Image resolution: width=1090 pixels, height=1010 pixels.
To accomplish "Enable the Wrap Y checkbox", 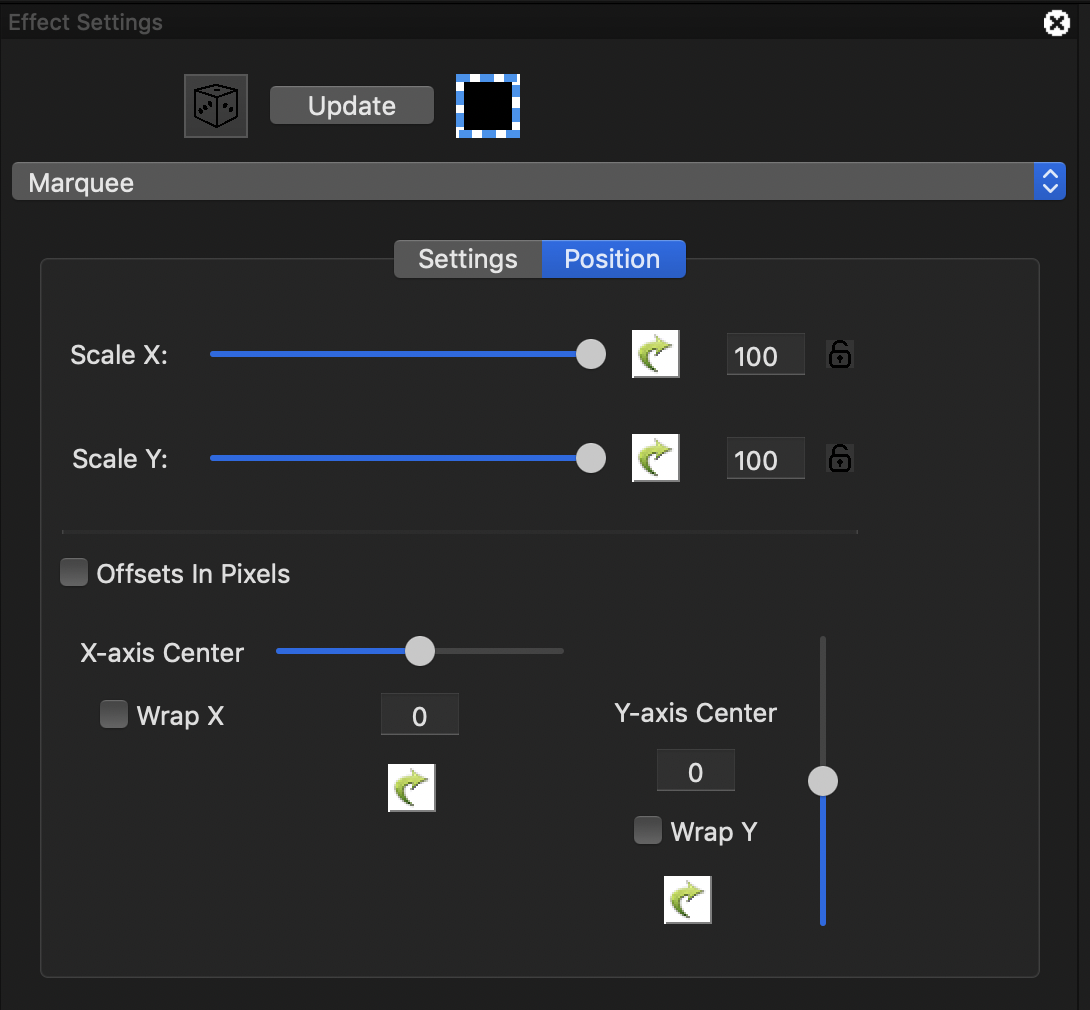I will (x=648, y=831).
